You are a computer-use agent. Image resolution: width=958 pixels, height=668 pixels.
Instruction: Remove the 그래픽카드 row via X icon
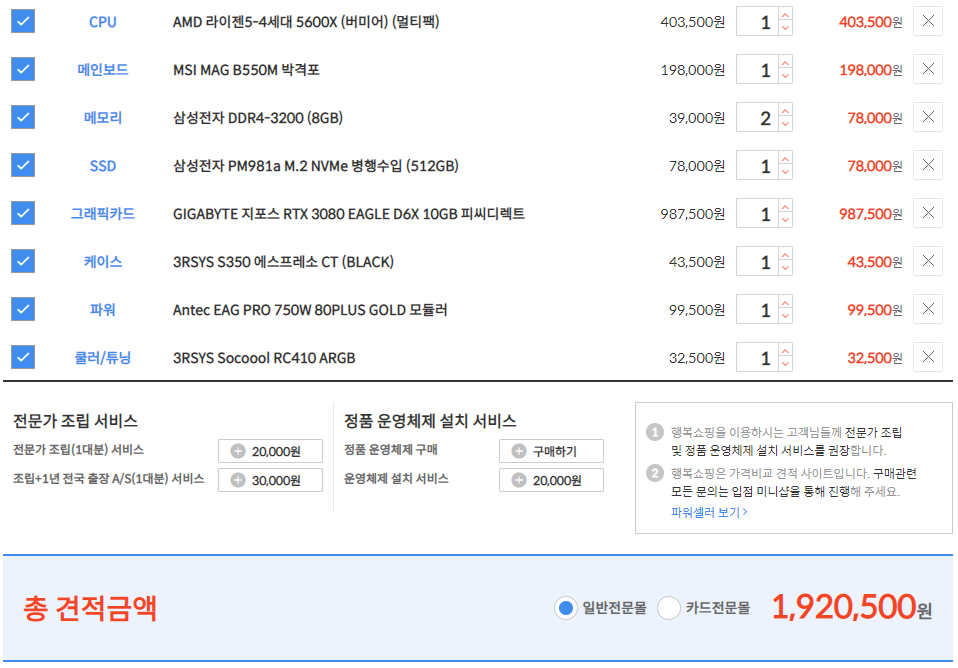pyautogui.click(x=927, y=213)
